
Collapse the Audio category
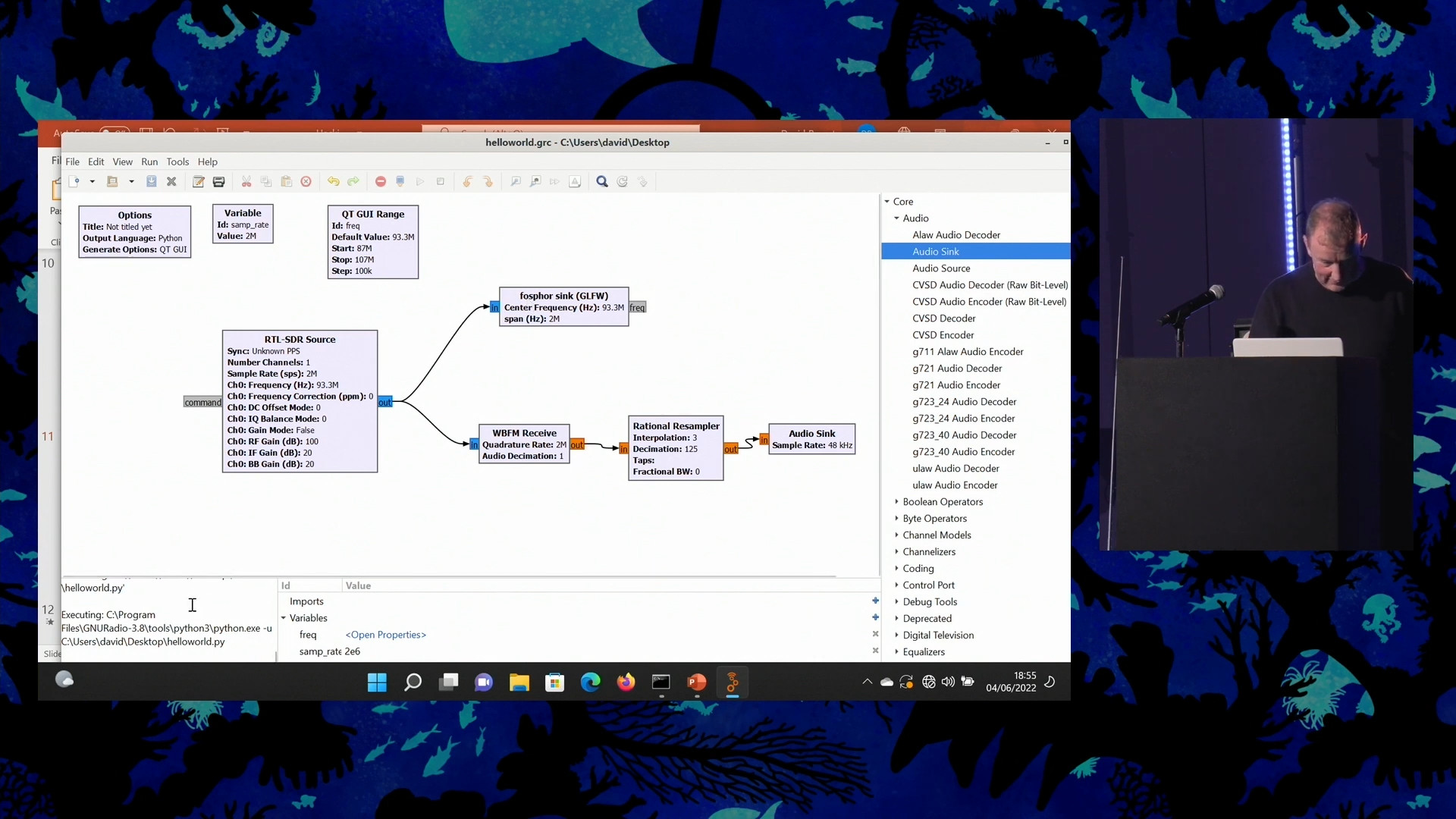click(x=896, y=218)
